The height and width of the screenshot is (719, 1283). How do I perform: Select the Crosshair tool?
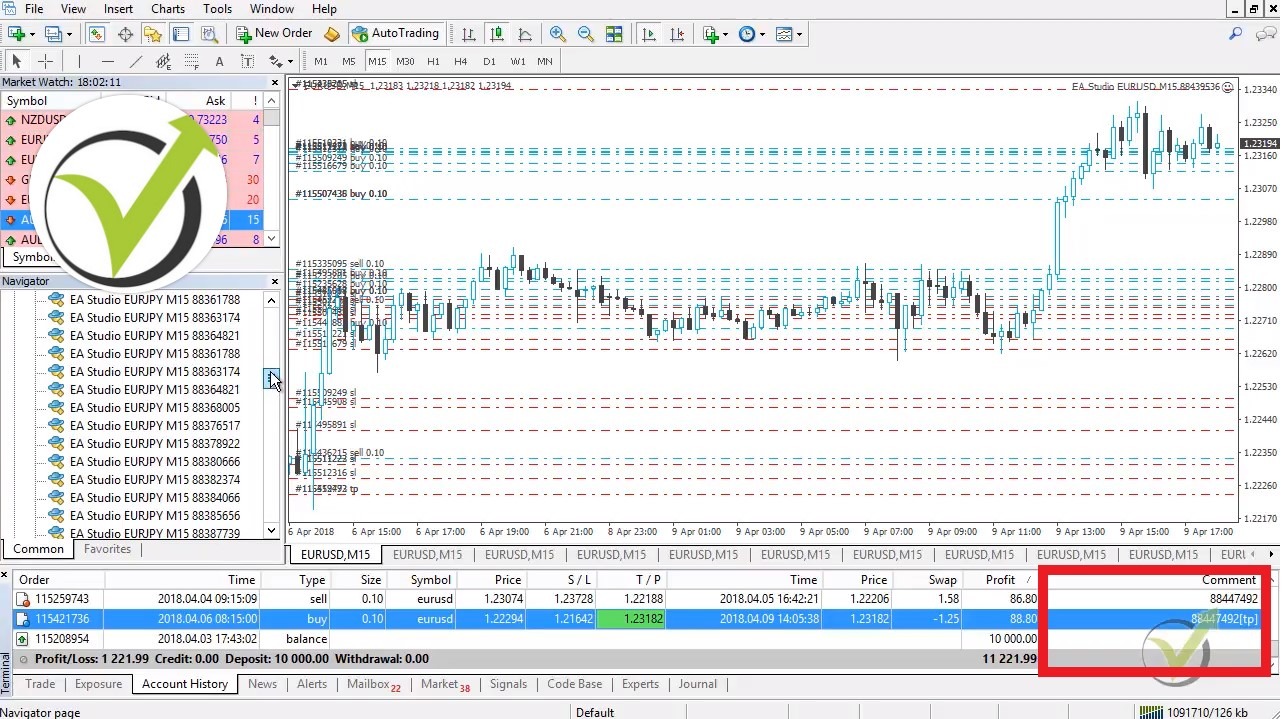click(45, 61)
